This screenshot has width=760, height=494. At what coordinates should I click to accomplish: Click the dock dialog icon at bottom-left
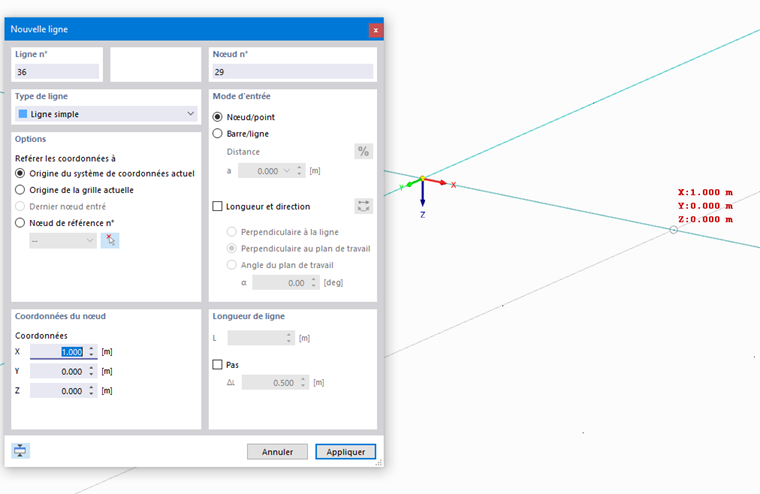coord(20,451)
